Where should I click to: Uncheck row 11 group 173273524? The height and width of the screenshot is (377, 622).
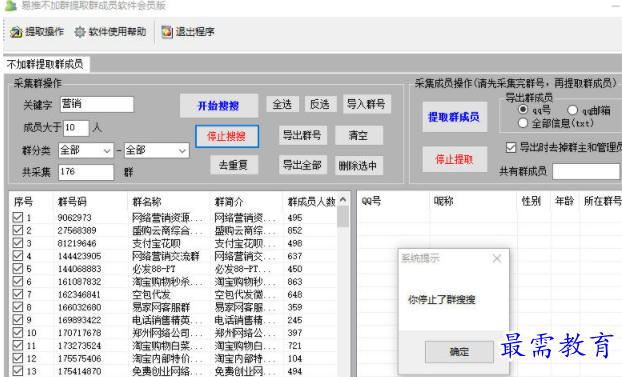[x=18, y=345]
